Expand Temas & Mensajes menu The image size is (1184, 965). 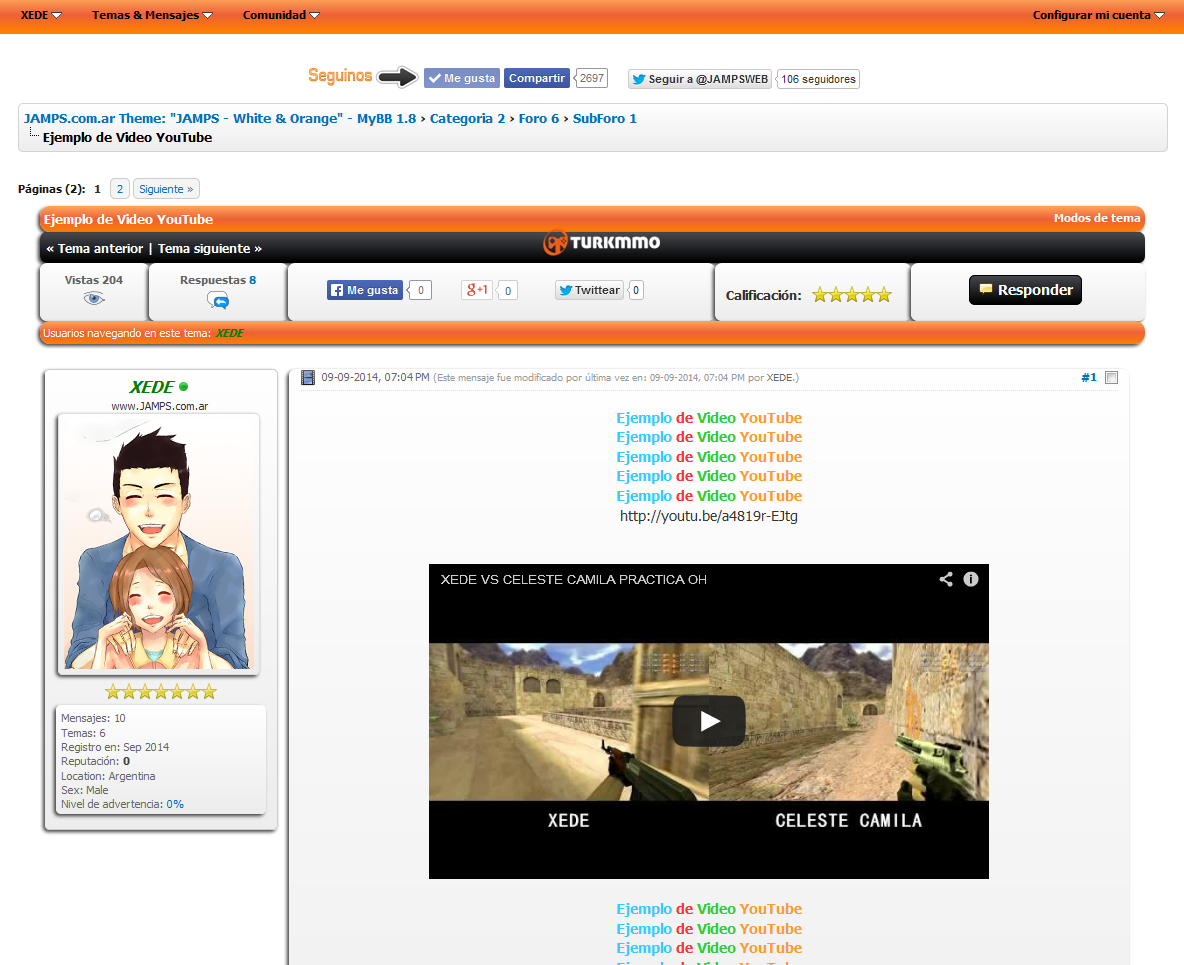click(152, 15)
